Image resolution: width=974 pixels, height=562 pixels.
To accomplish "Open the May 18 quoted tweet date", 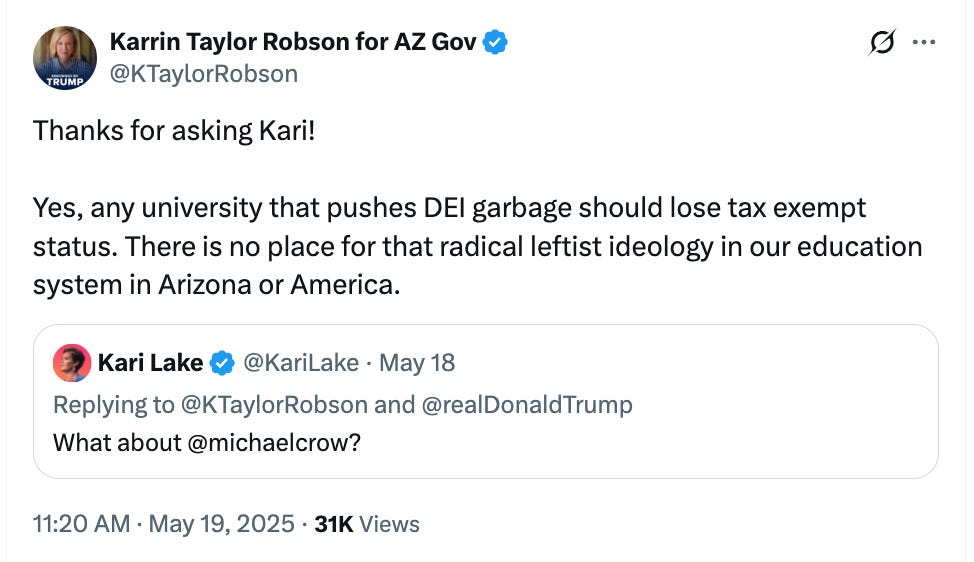I will click(x=417, y=363).
